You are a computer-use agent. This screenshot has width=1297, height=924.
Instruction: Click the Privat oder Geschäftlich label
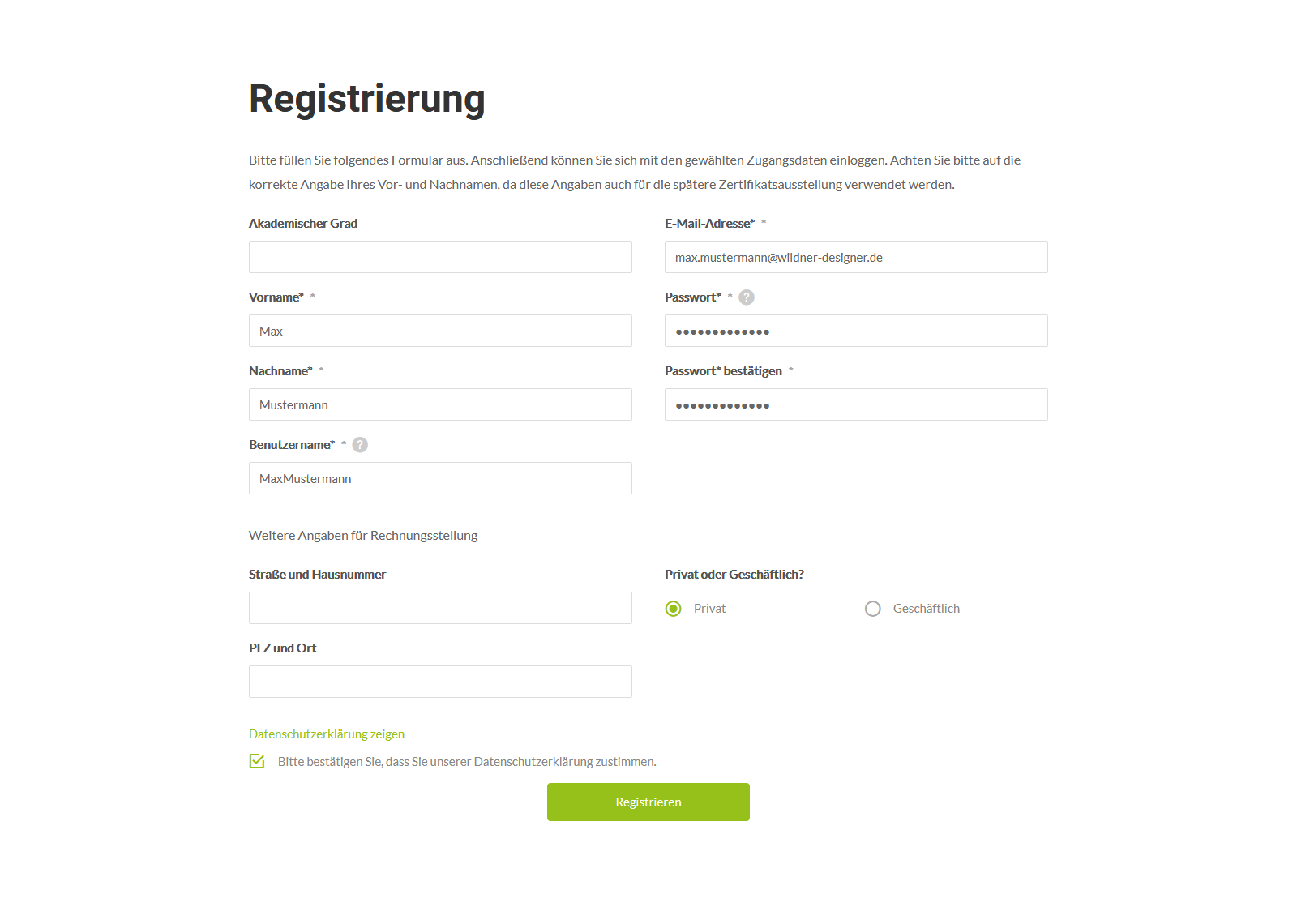[734, 574]
